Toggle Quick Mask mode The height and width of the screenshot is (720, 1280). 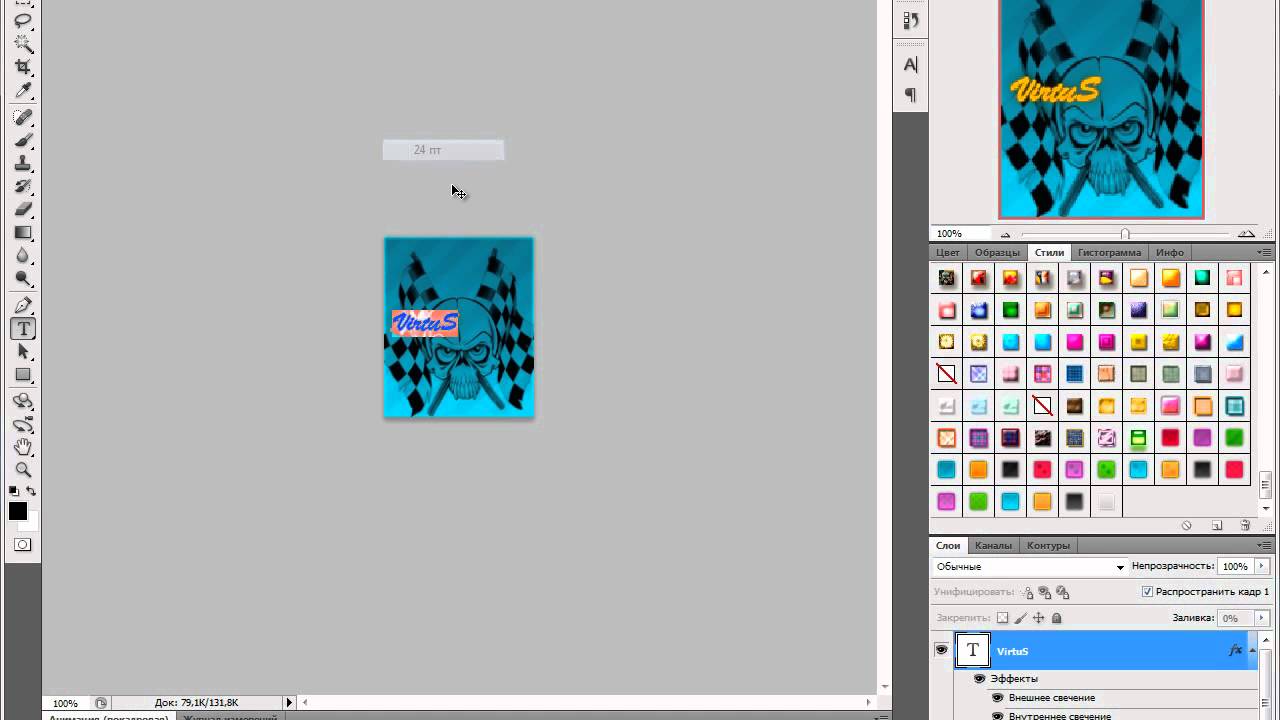[x=22, y=545]
